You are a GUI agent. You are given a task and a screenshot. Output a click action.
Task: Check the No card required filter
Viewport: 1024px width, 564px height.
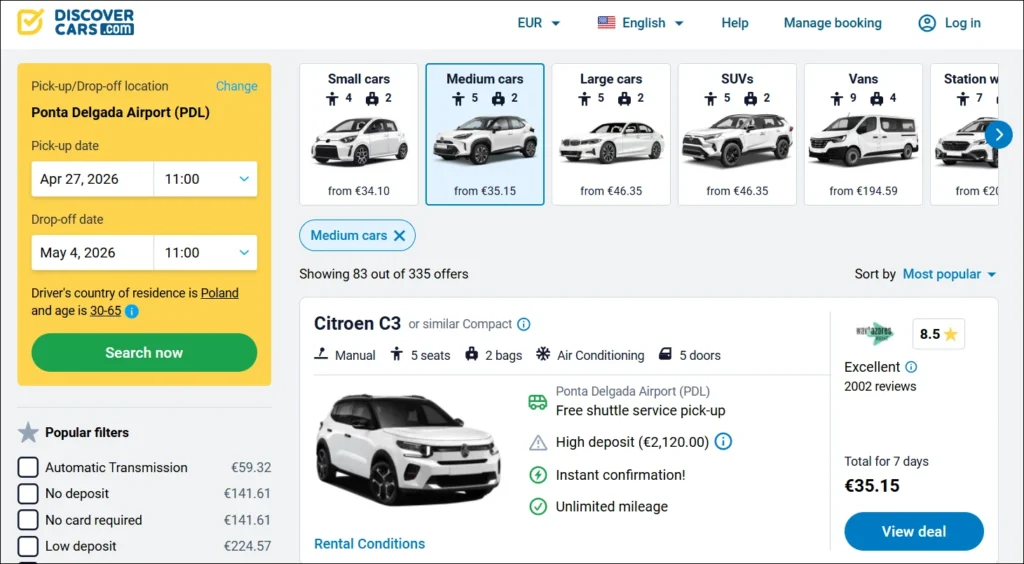click(28, 520)
